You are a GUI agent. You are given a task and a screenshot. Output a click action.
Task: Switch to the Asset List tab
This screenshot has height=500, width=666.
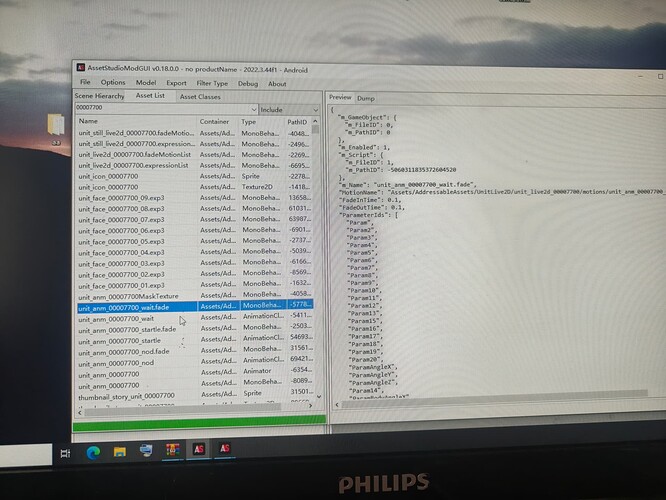(150, 96)
